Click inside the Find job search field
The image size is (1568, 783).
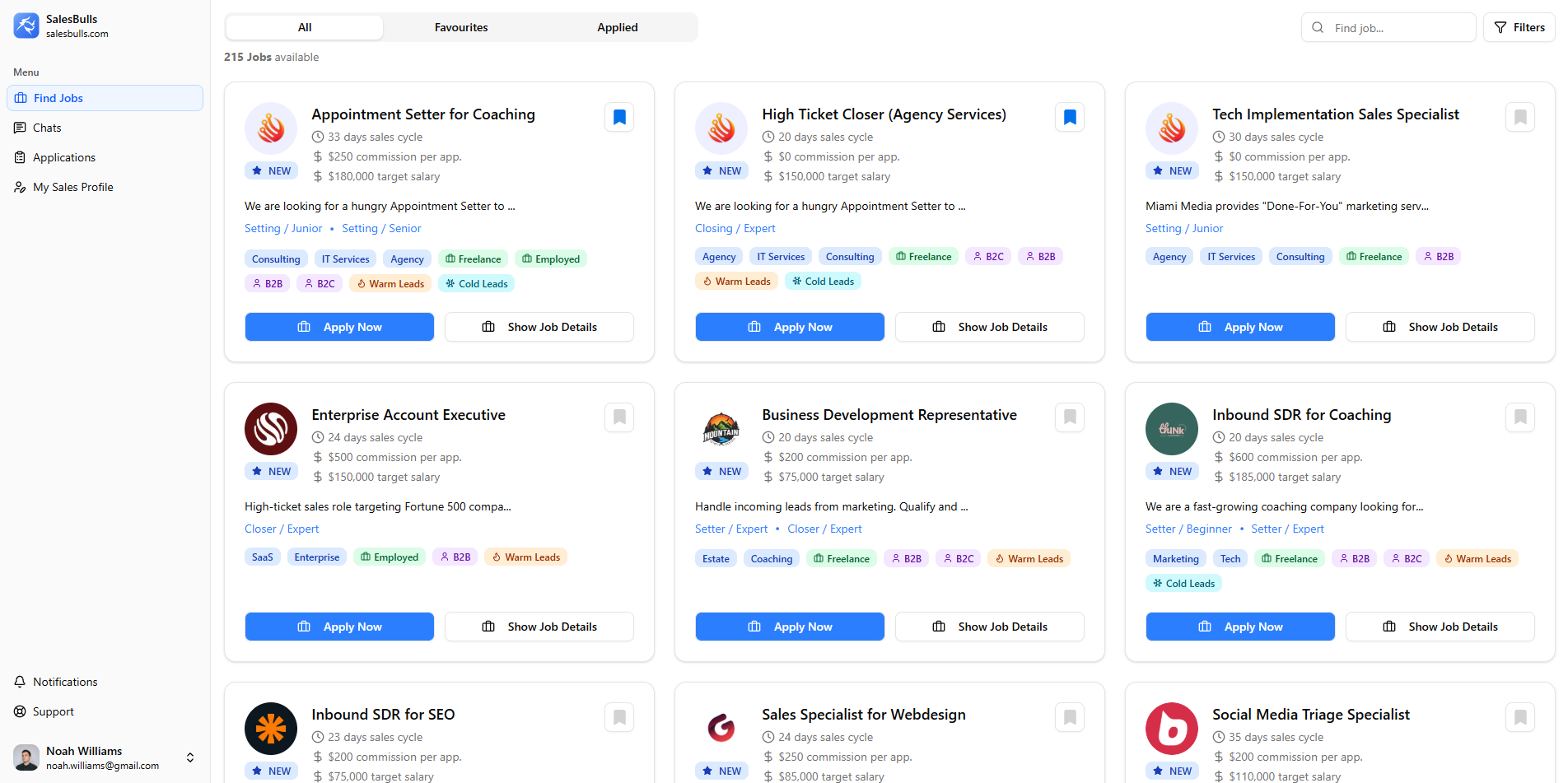coord(1400,27)
